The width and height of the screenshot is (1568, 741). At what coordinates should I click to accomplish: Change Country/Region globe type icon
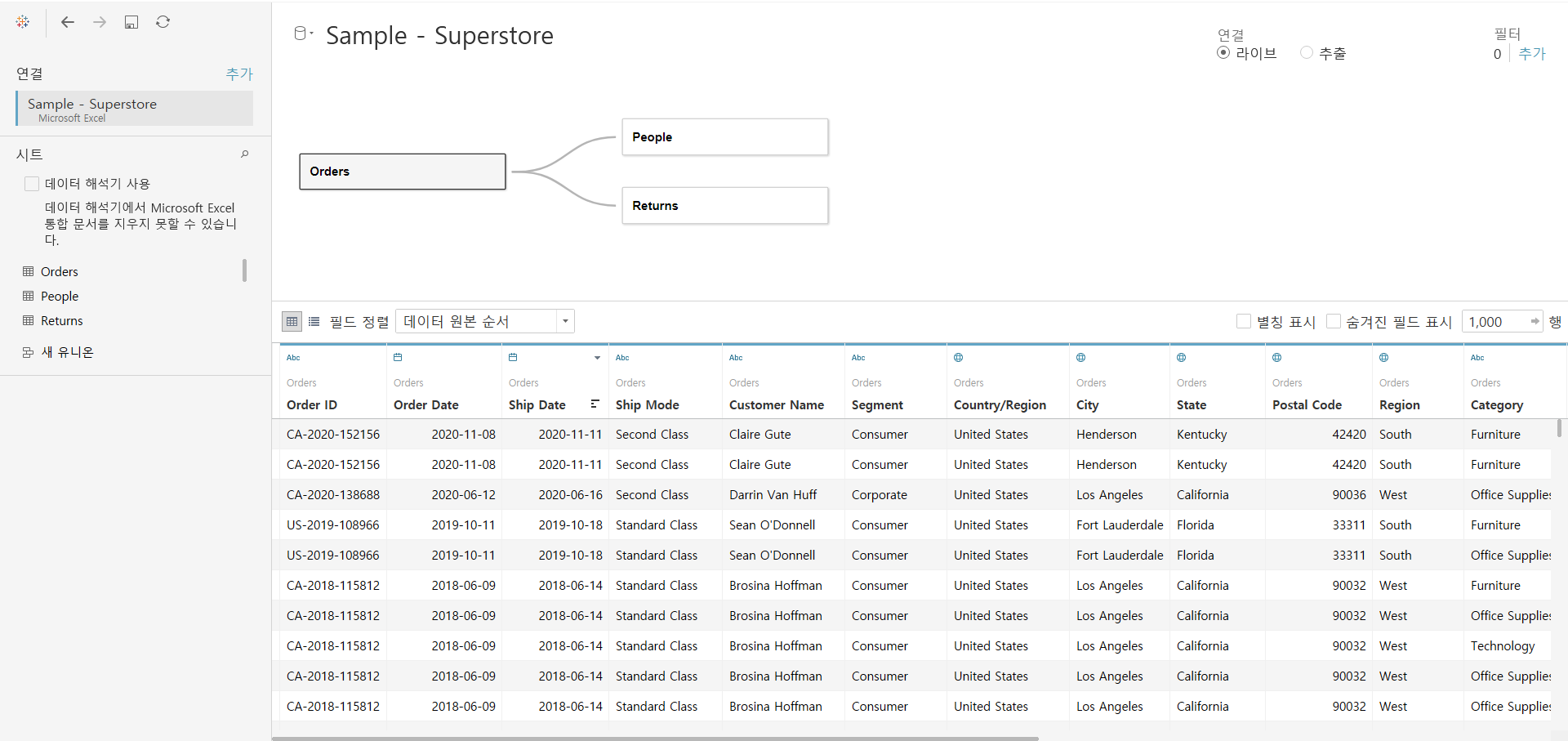click(x=959, y=357)
